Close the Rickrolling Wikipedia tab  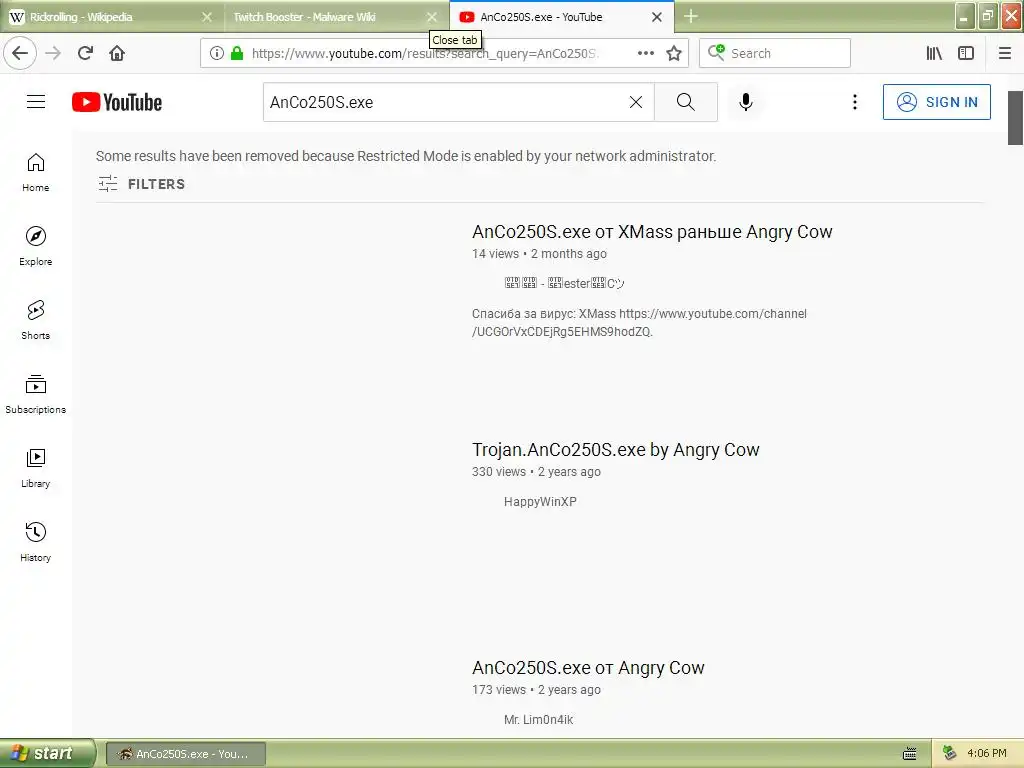207,17
